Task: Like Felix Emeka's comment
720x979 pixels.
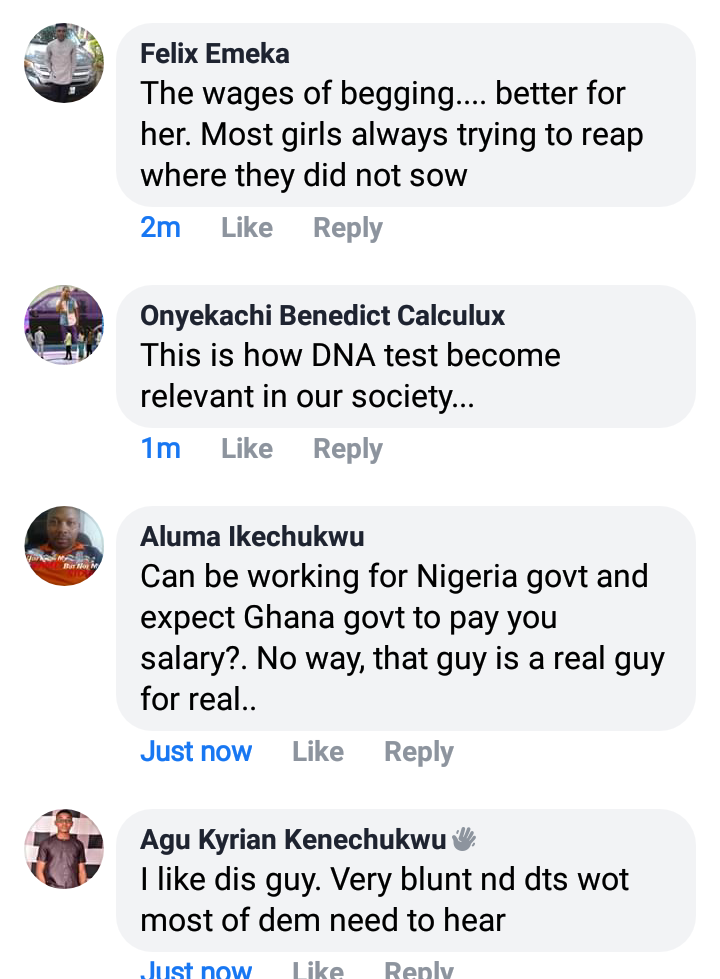Action: [x=247, y=228]
